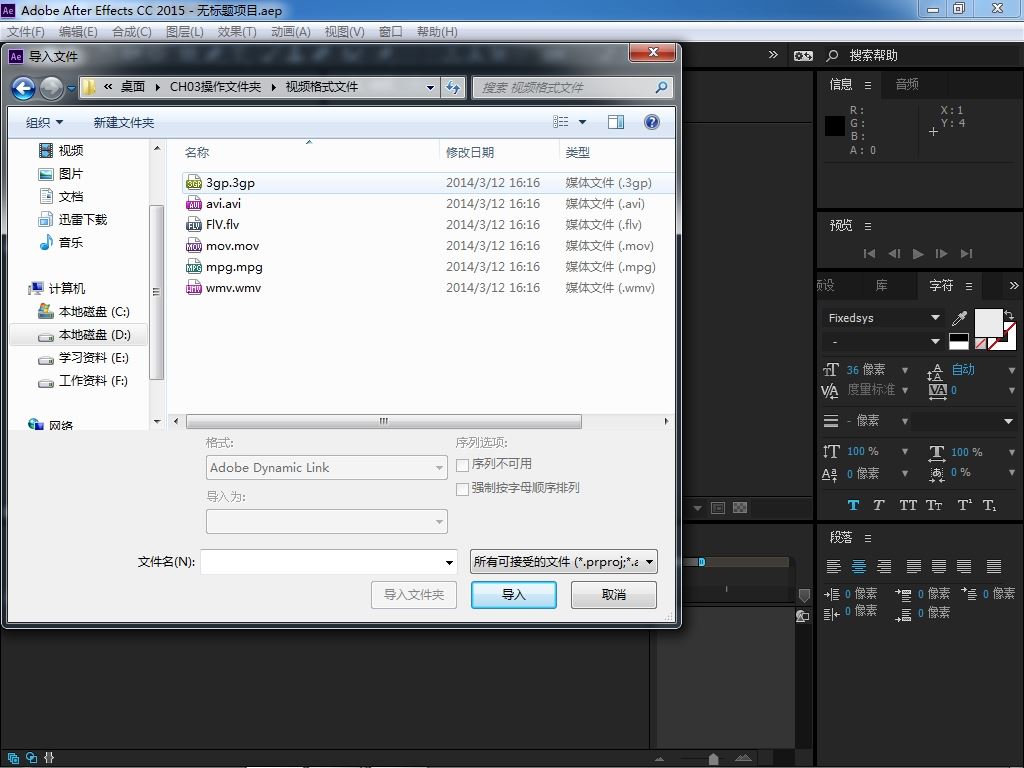Open the 格式 Adobe Dynamic Link dropdown
Viewport: 1024px width, 768px height.
(327, 468)
